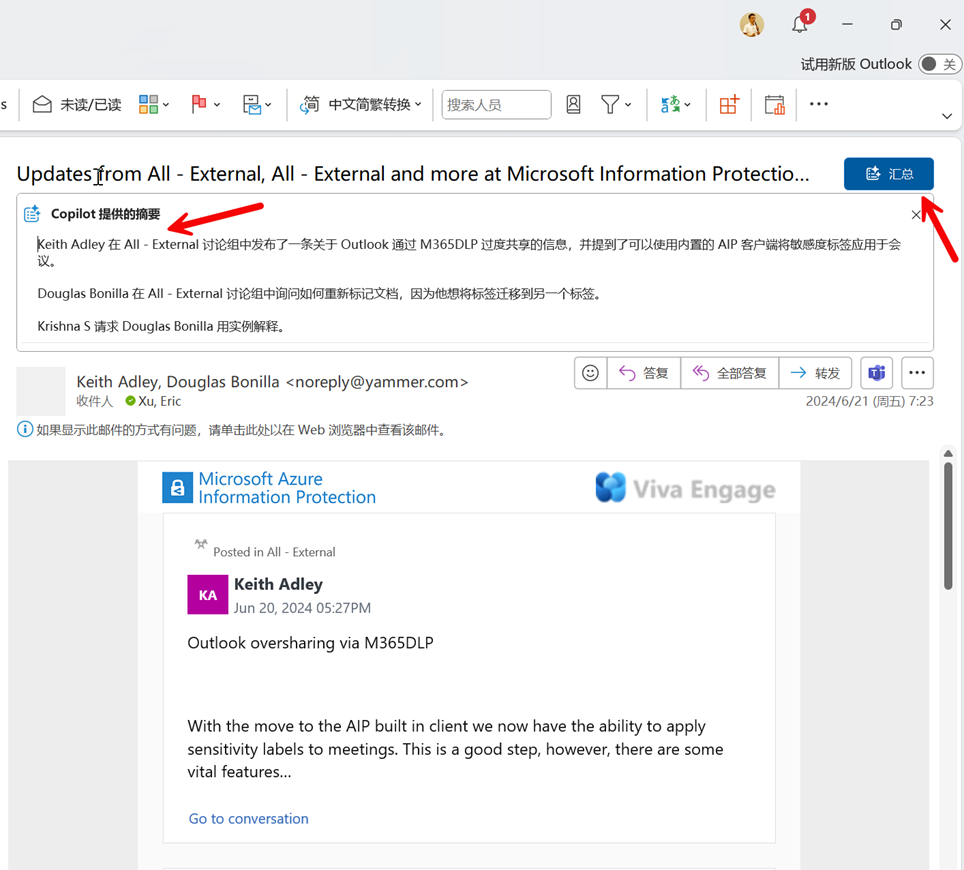Expand the move-to-folder dropdown arrow
The image size is (964, 870).
click(x=268, y=105)
